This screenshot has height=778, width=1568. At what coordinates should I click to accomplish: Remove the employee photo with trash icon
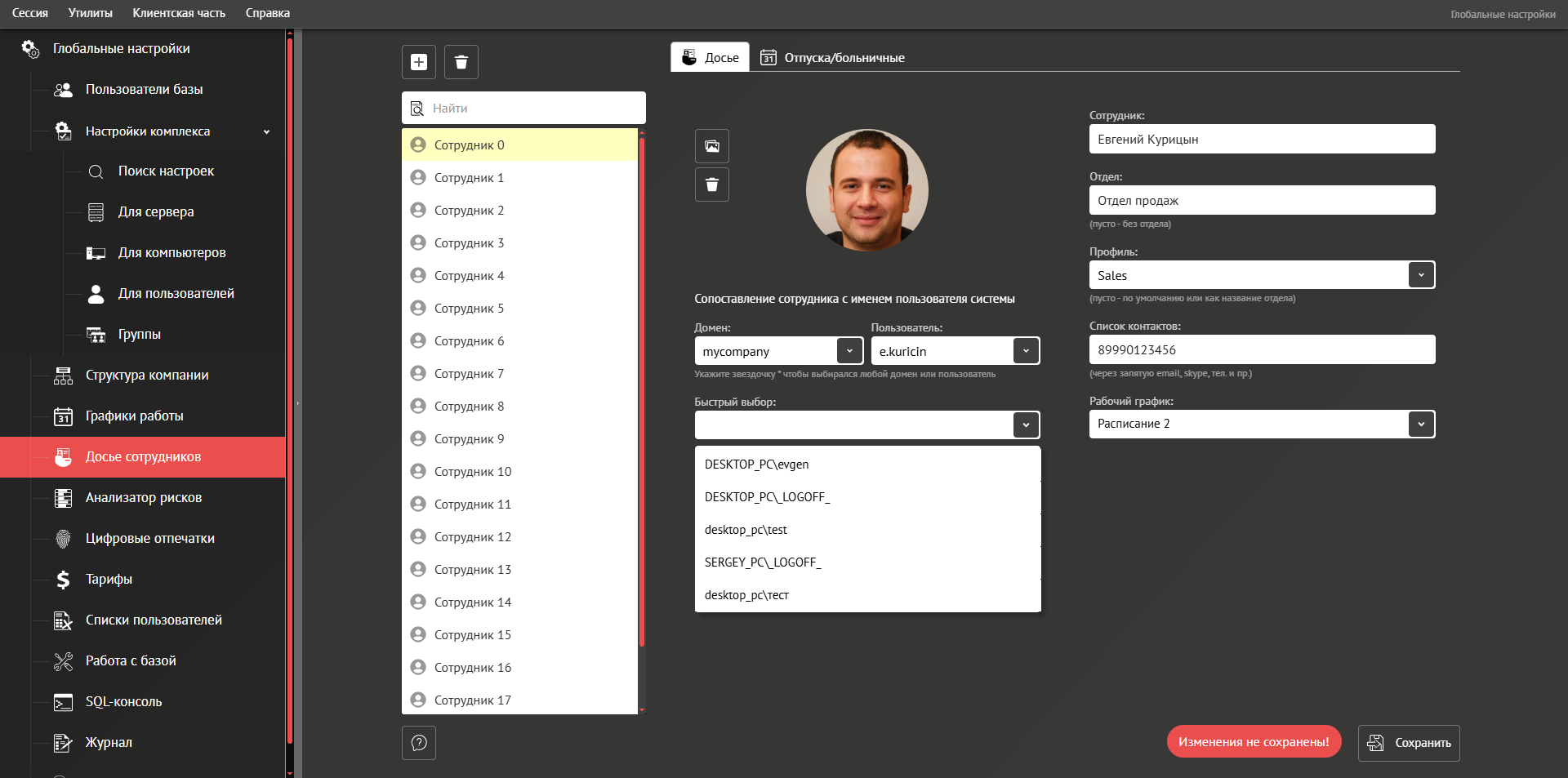[x=712, y=184]
